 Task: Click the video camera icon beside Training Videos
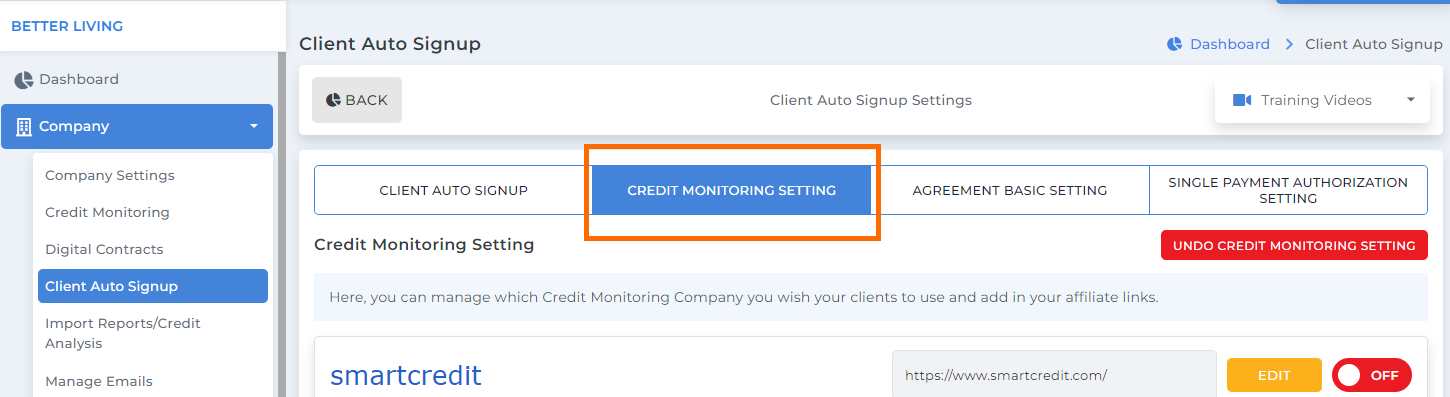pyautogui.click(x=1242, y=100)
